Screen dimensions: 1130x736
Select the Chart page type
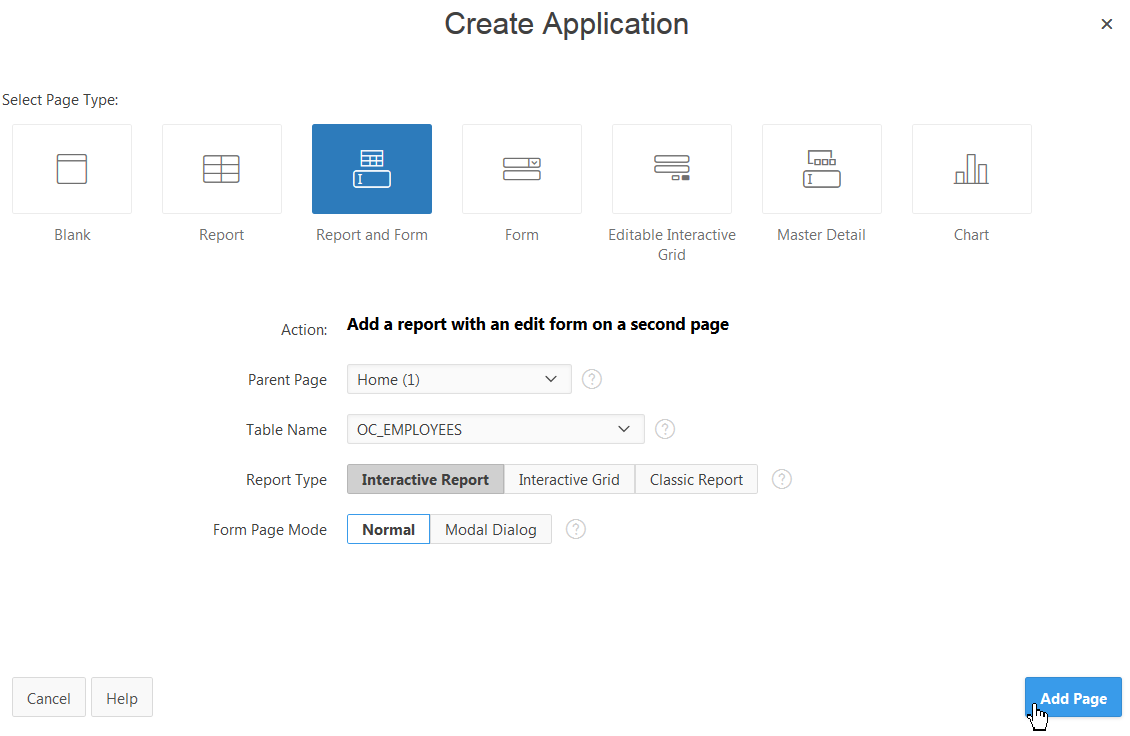pos(971,168)
